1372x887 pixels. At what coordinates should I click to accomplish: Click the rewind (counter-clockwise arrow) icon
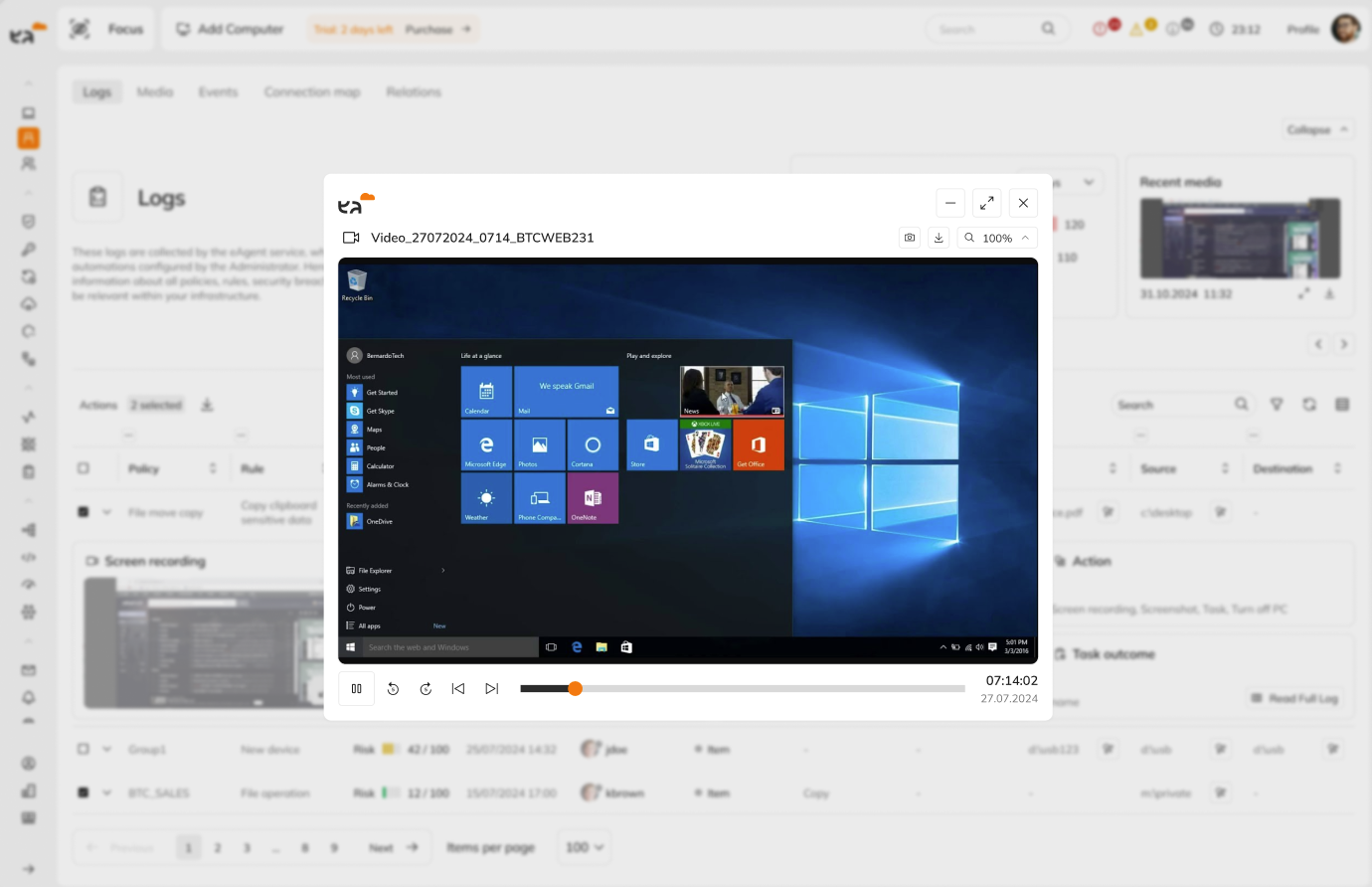pos(393,688)
